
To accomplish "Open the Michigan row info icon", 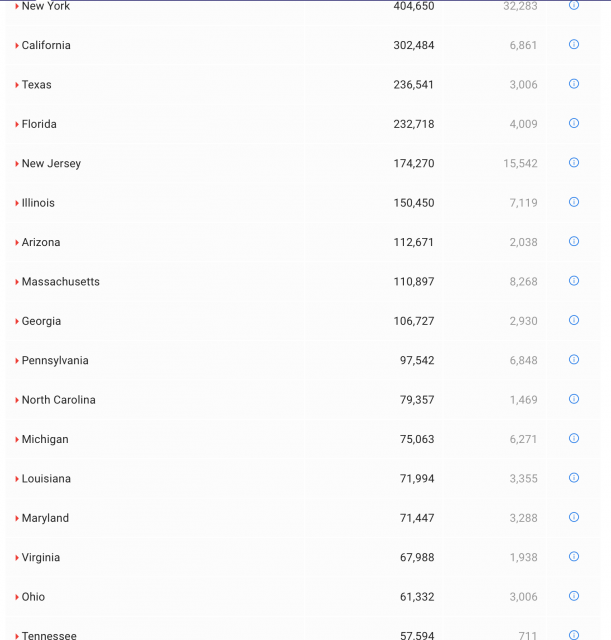I will tap(574, 438).
